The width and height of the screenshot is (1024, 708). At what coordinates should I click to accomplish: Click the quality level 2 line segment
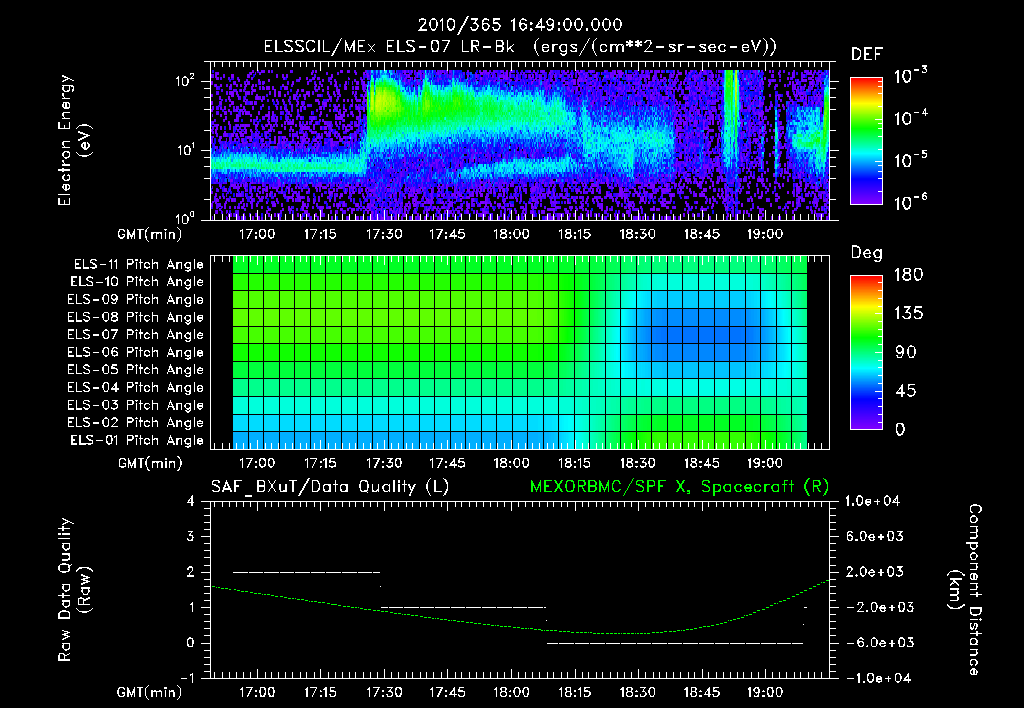(x=306, y=572)
